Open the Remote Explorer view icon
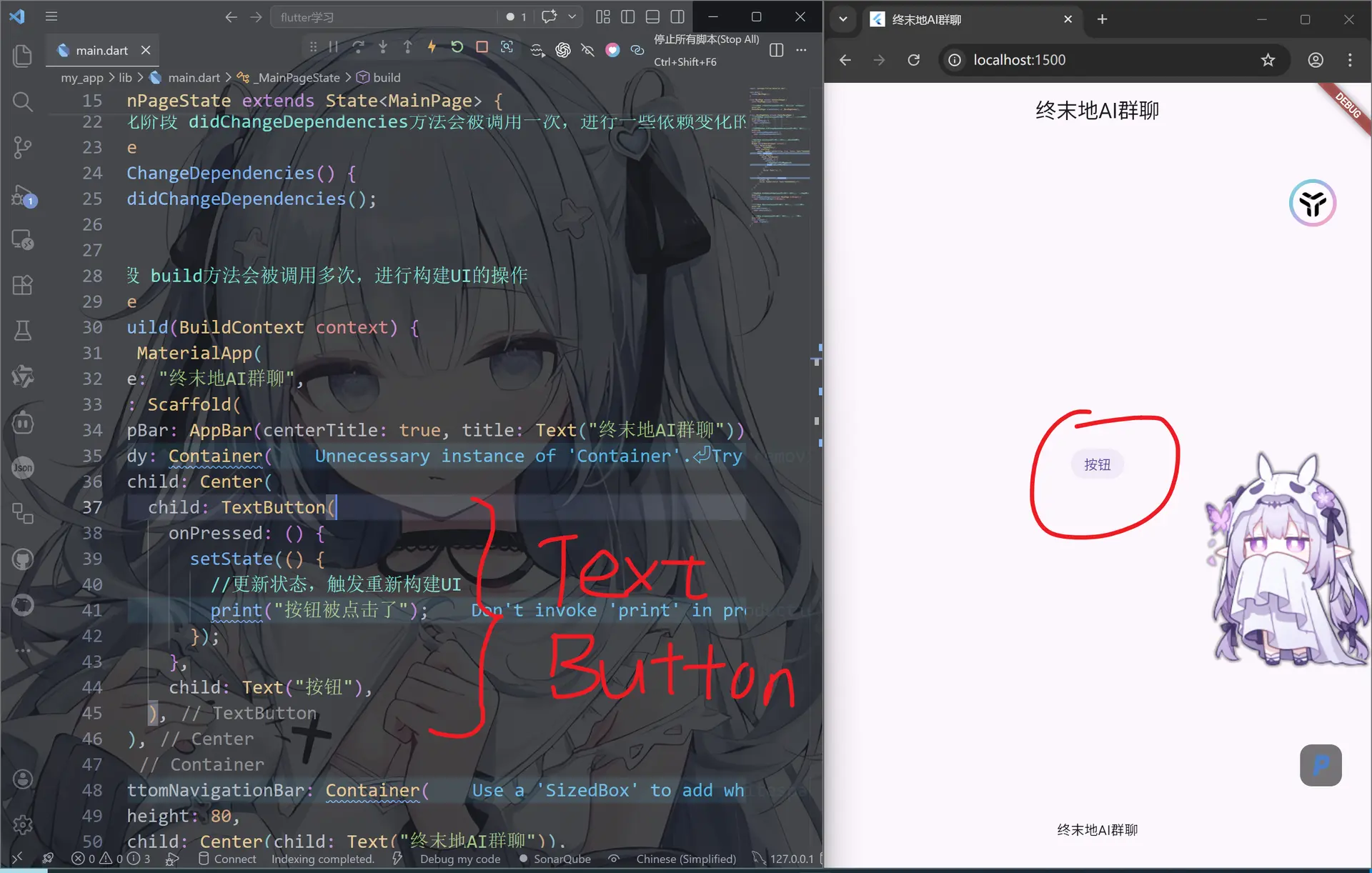This screenshot has width=1372, height=873. coord(22,240)
